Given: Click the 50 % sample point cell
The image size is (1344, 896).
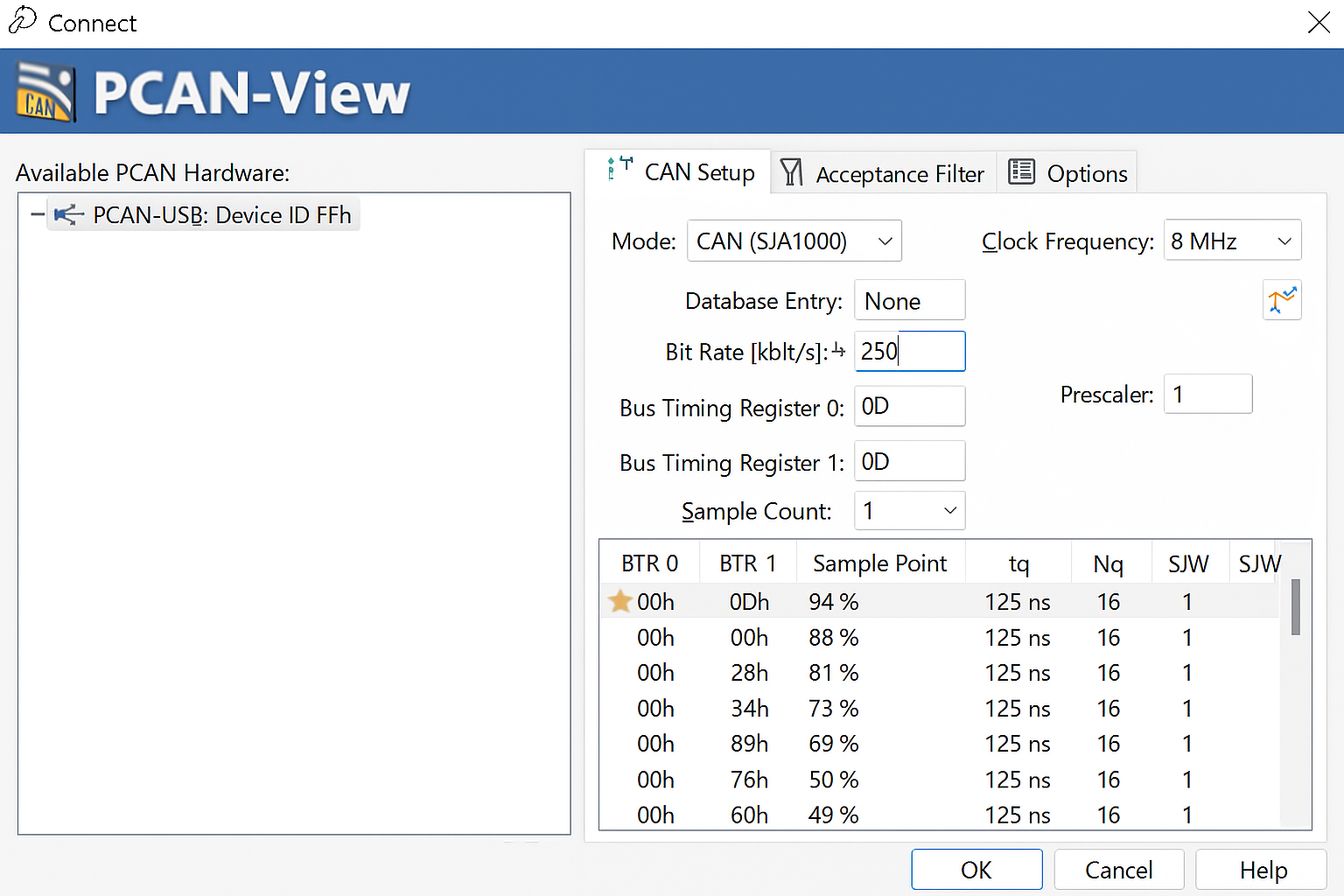Looking at the screenshot, I should point(834,779).
